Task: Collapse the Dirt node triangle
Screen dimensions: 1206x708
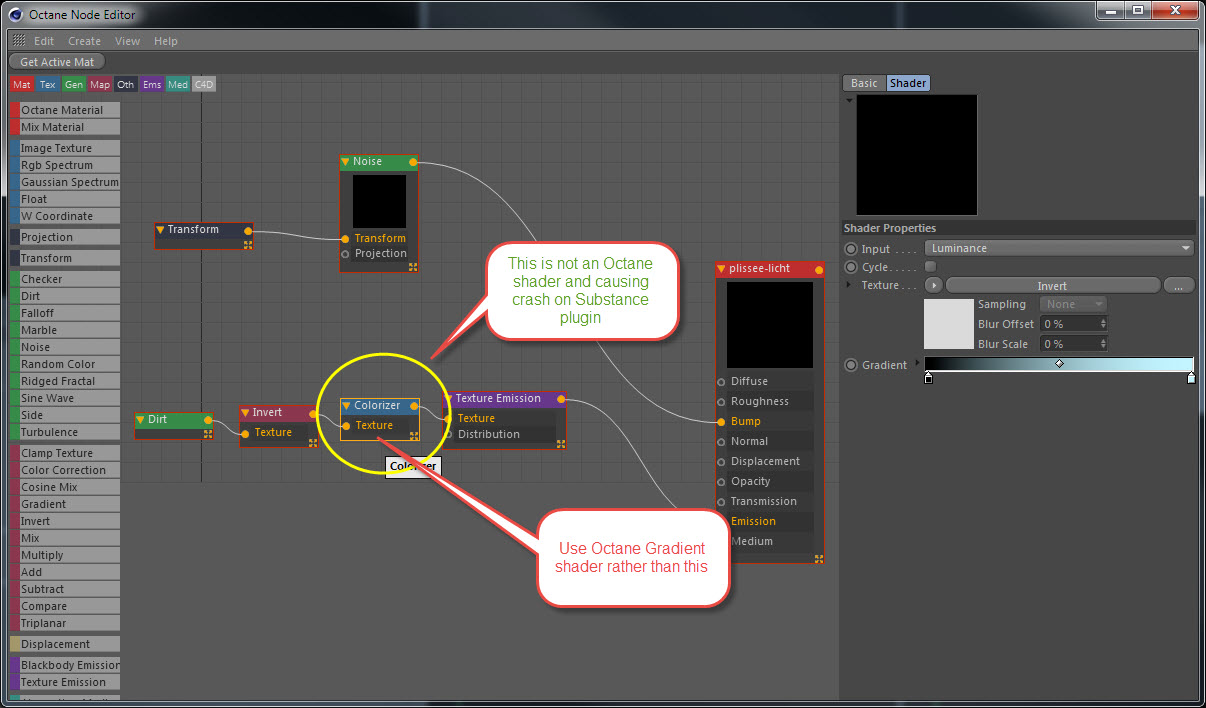Action: pyautogui.click(x=141, y=420)
